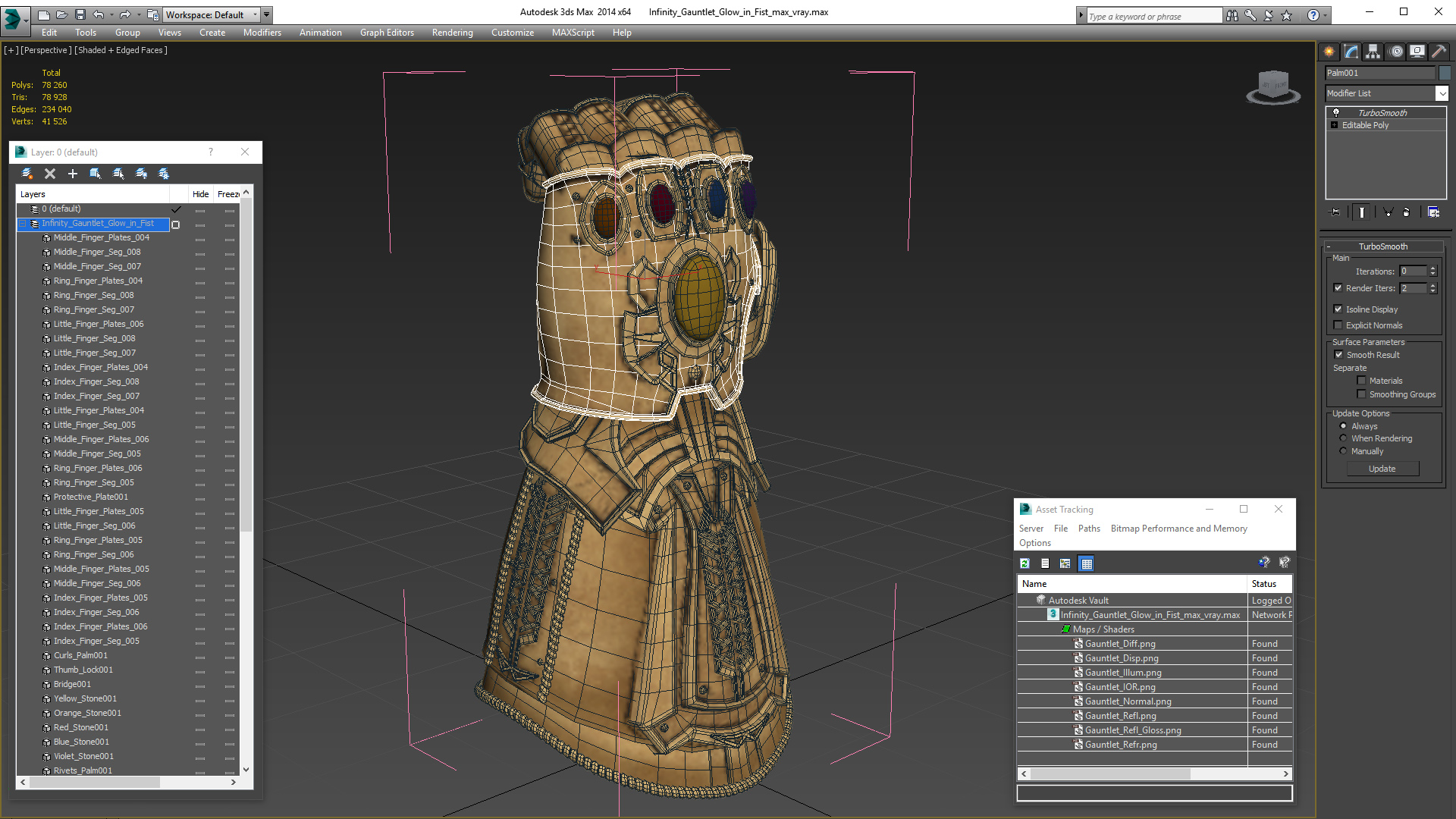Switch to the Create command panel

pos(1329,52)
